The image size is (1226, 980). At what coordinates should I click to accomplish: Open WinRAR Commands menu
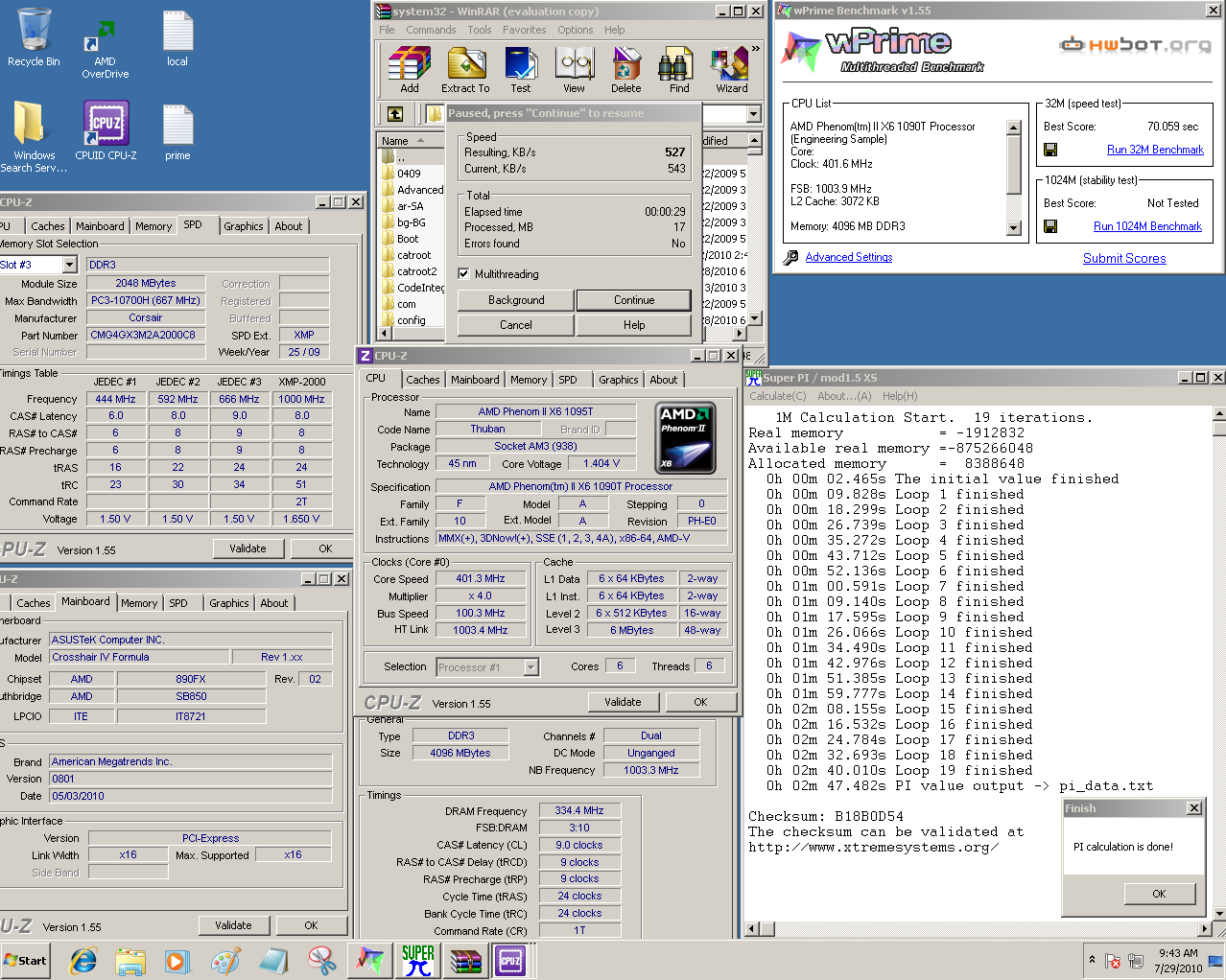click(x=431, y=30)
